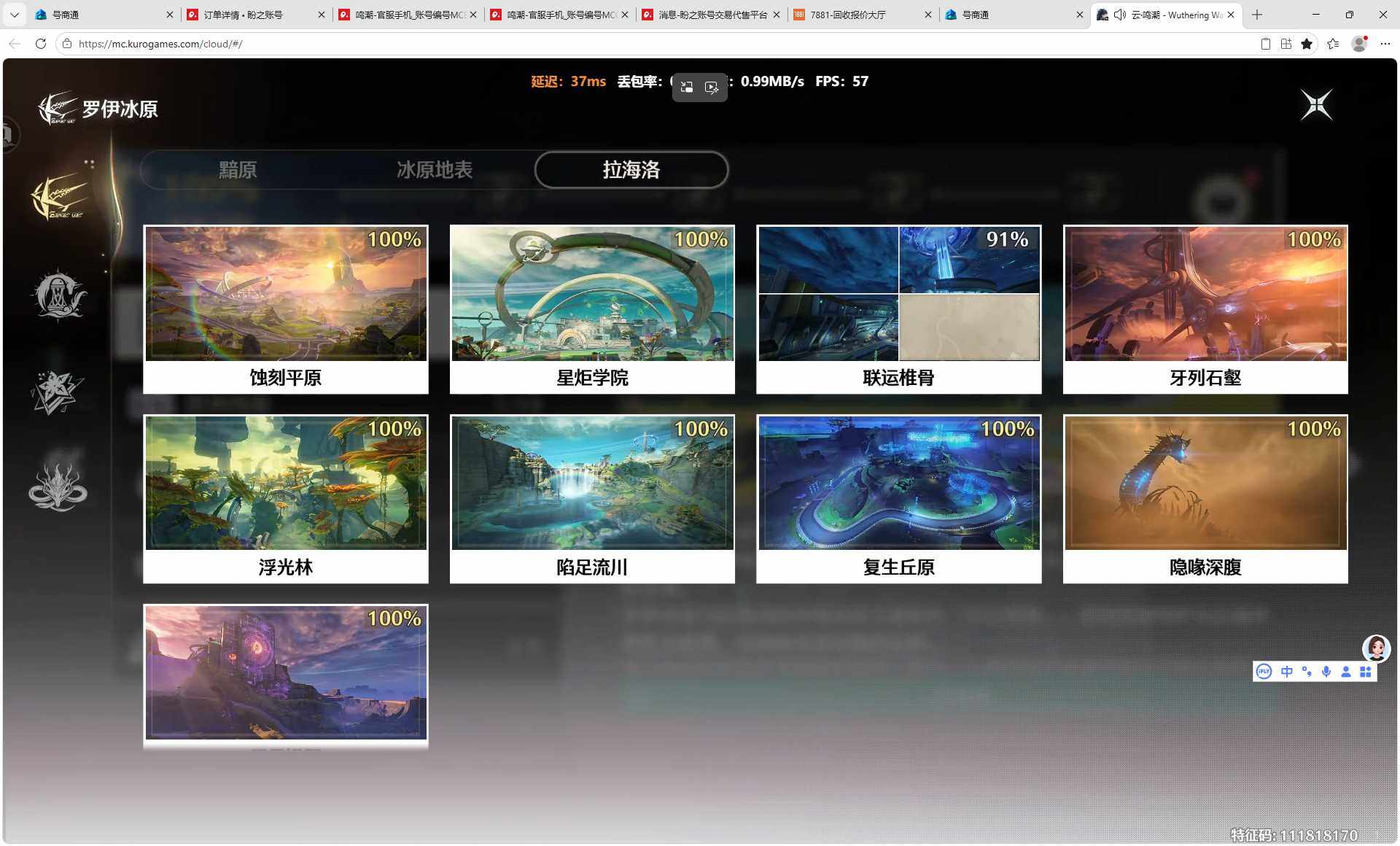The image size is (1400, 846).
Task: Switch to 冰原地表 tab
Action: pos(435,170)
